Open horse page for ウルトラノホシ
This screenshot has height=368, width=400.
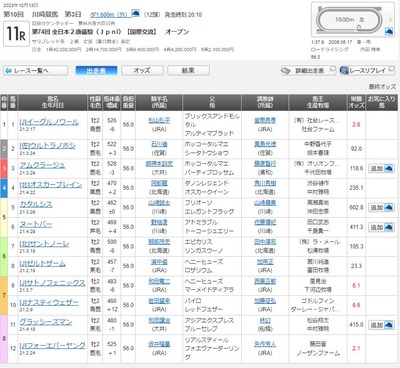[x=47, y=146]
